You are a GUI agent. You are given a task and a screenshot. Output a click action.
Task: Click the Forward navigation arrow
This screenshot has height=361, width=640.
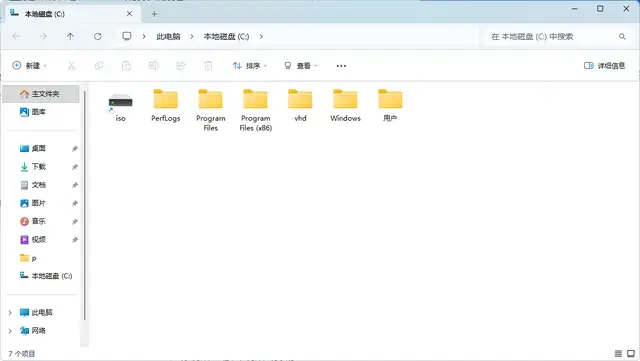click(43, 36)
